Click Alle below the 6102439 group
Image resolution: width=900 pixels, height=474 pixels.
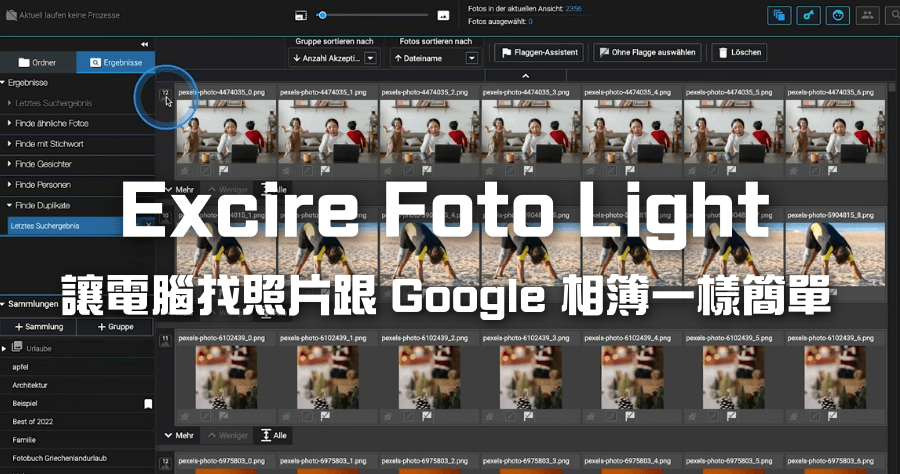point(274,436)
